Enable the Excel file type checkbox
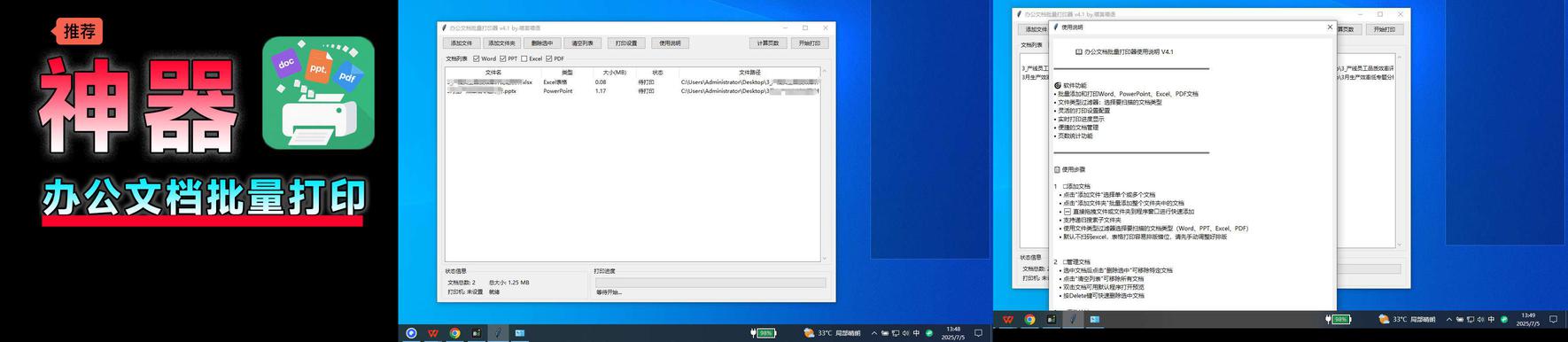 click(x=524, y=58)
